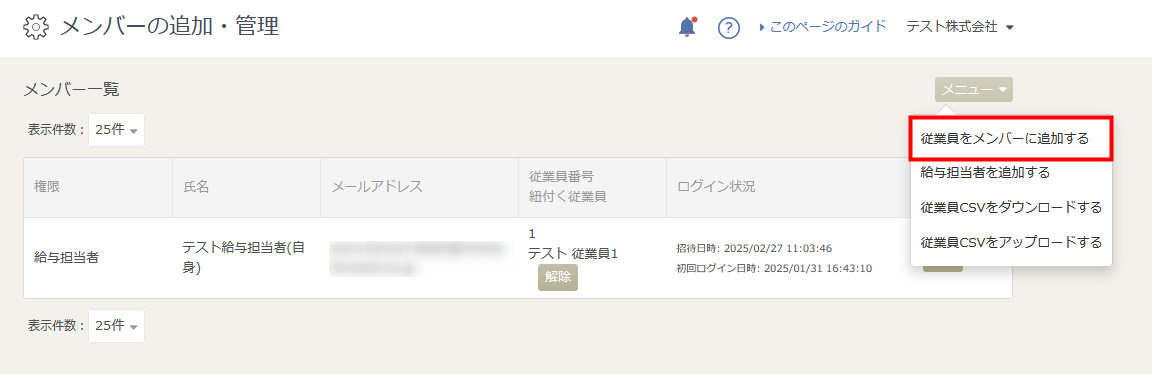Screen dimensions: 1152x374
Task: Click the ログイン状況 column header
Action: pos(716,187)
